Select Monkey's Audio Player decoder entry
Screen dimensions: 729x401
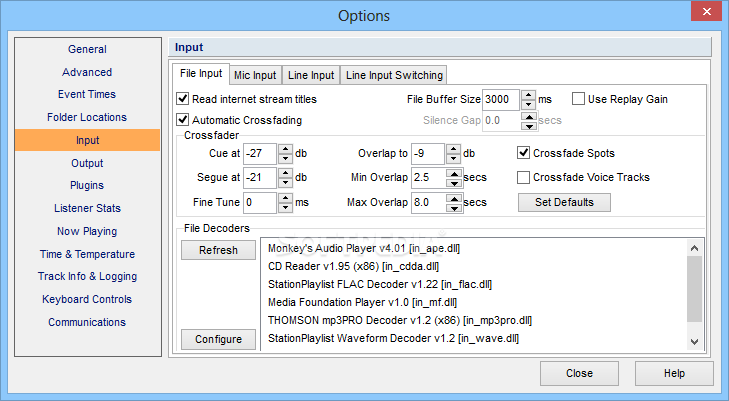(x=364, y=248)
